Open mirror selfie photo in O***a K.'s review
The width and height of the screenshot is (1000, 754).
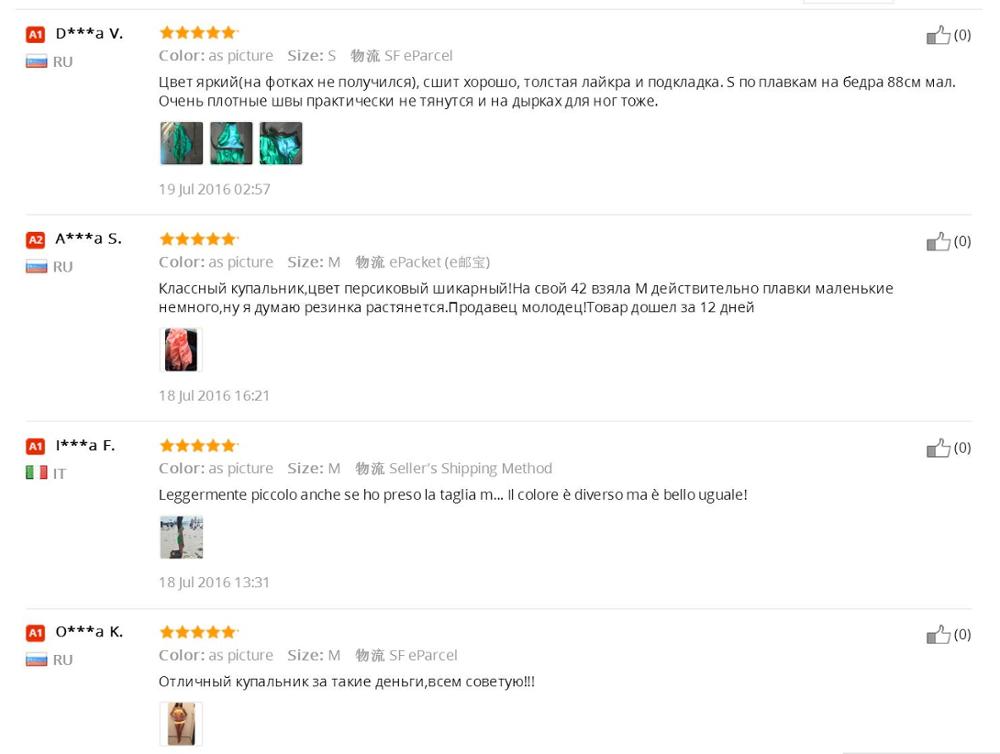(x=181, y=724)
